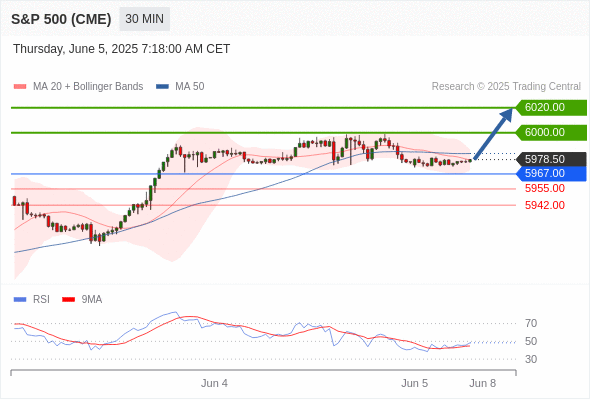Image resolution: width=590 pixels, height=400 pixels.
Task: Click the MA 50 legend label
Action: [190, 87]
